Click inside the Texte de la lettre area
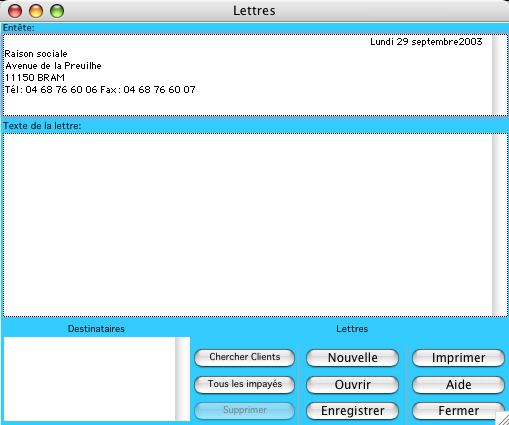This screenshot has height=425, width=509. tap(247, 225)
